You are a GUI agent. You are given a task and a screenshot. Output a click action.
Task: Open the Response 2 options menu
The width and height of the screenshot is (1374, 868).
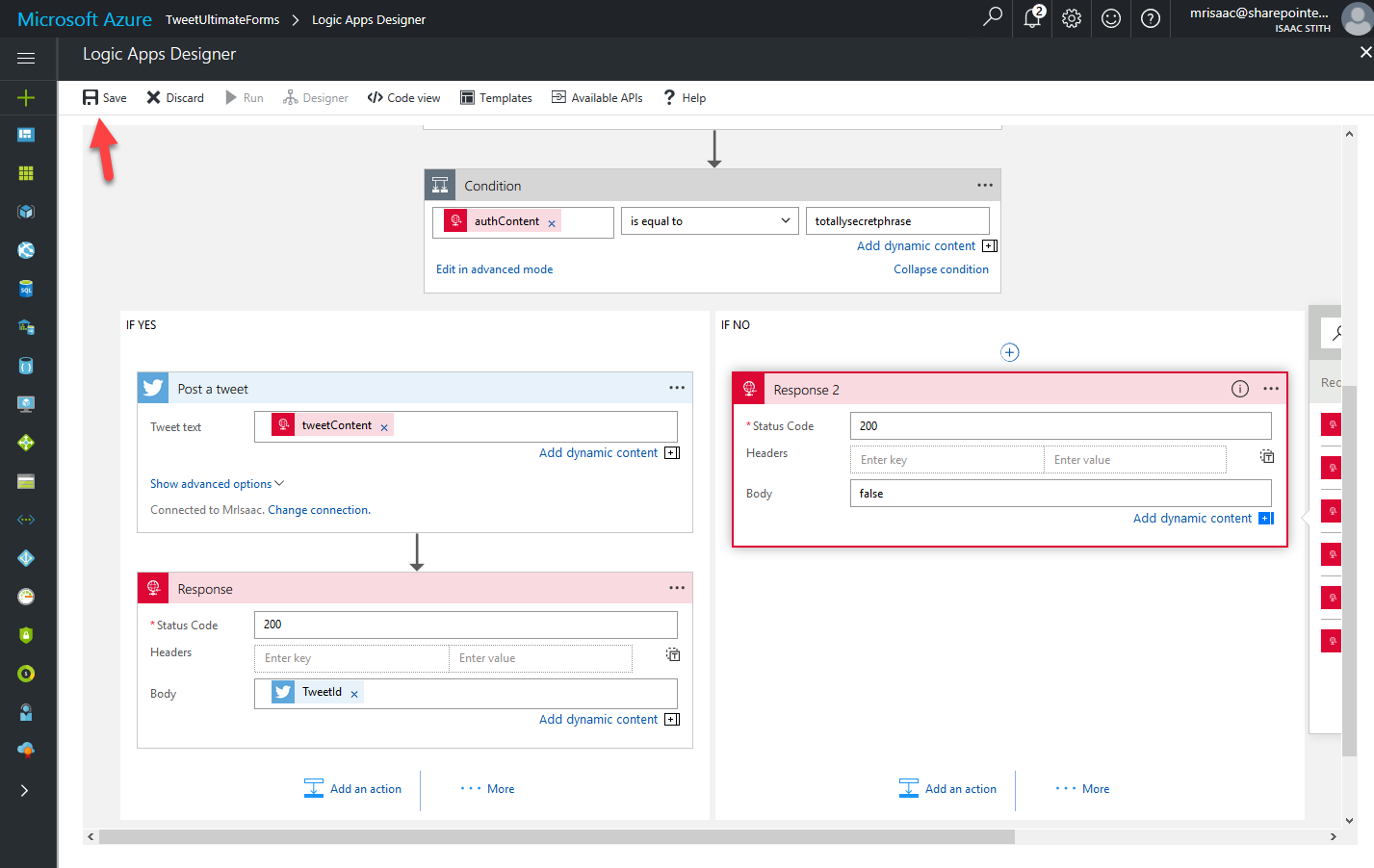pyautogui.click(x=1271, y=389)
